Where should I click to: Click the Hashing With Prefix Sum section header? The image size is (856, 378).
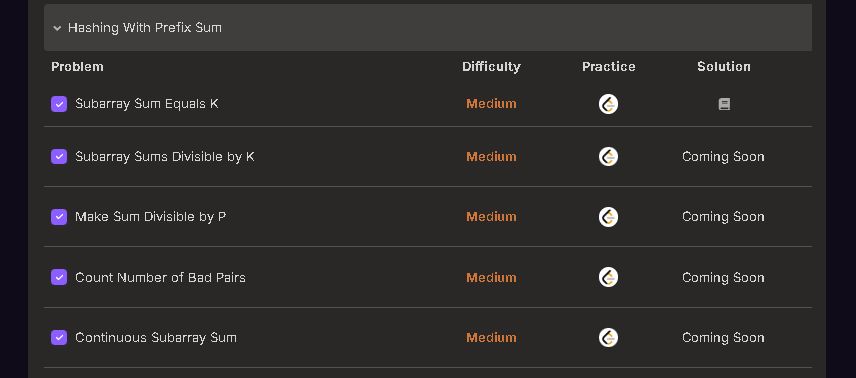[x=427, y=27]
